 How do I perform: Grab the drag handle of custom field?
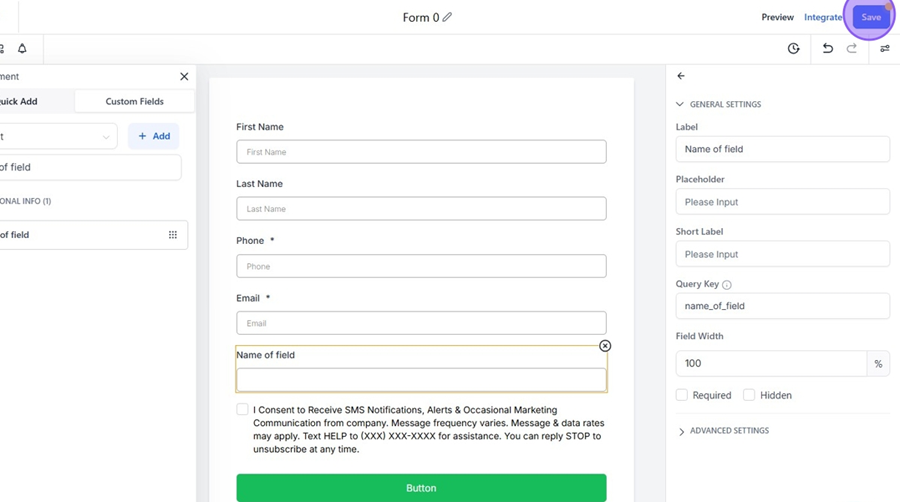(x=173, y=235)
